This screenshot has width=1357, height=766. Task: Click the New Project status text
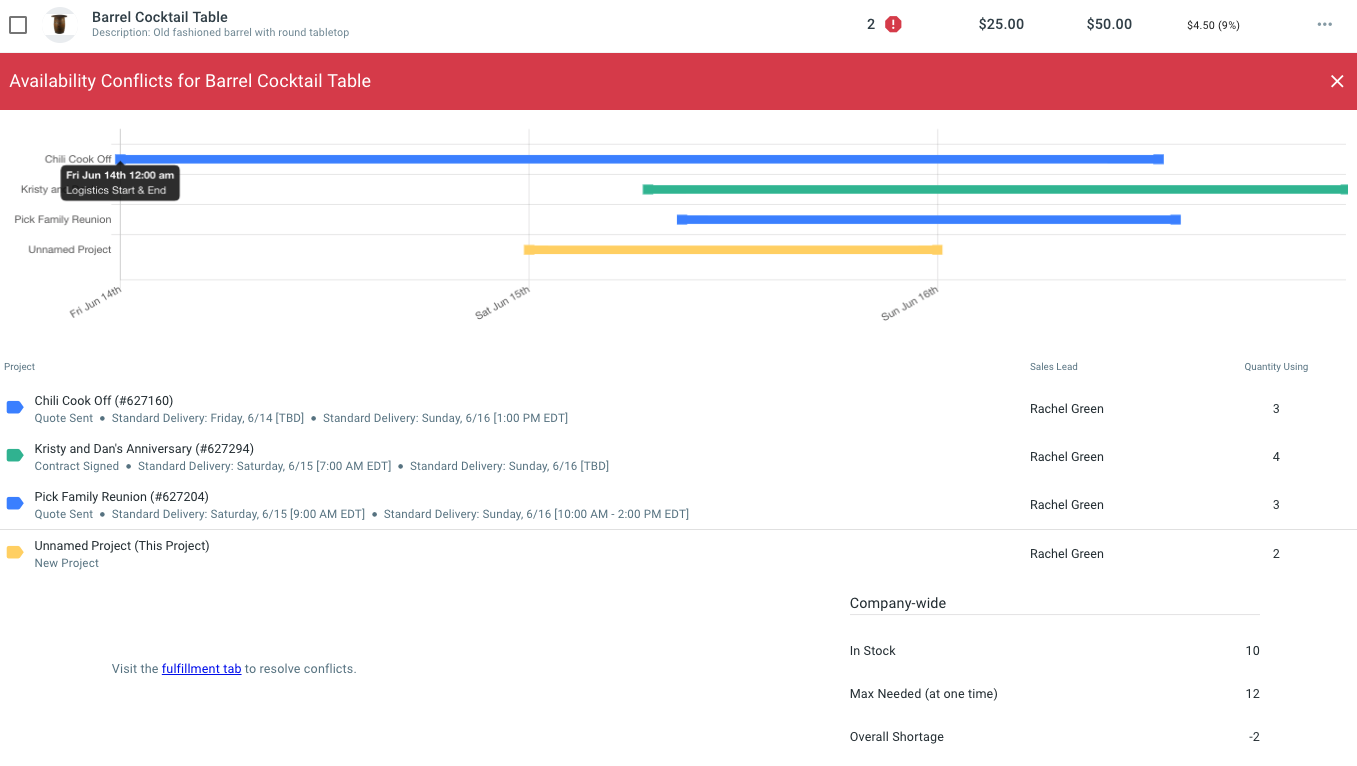pos(67,563)
